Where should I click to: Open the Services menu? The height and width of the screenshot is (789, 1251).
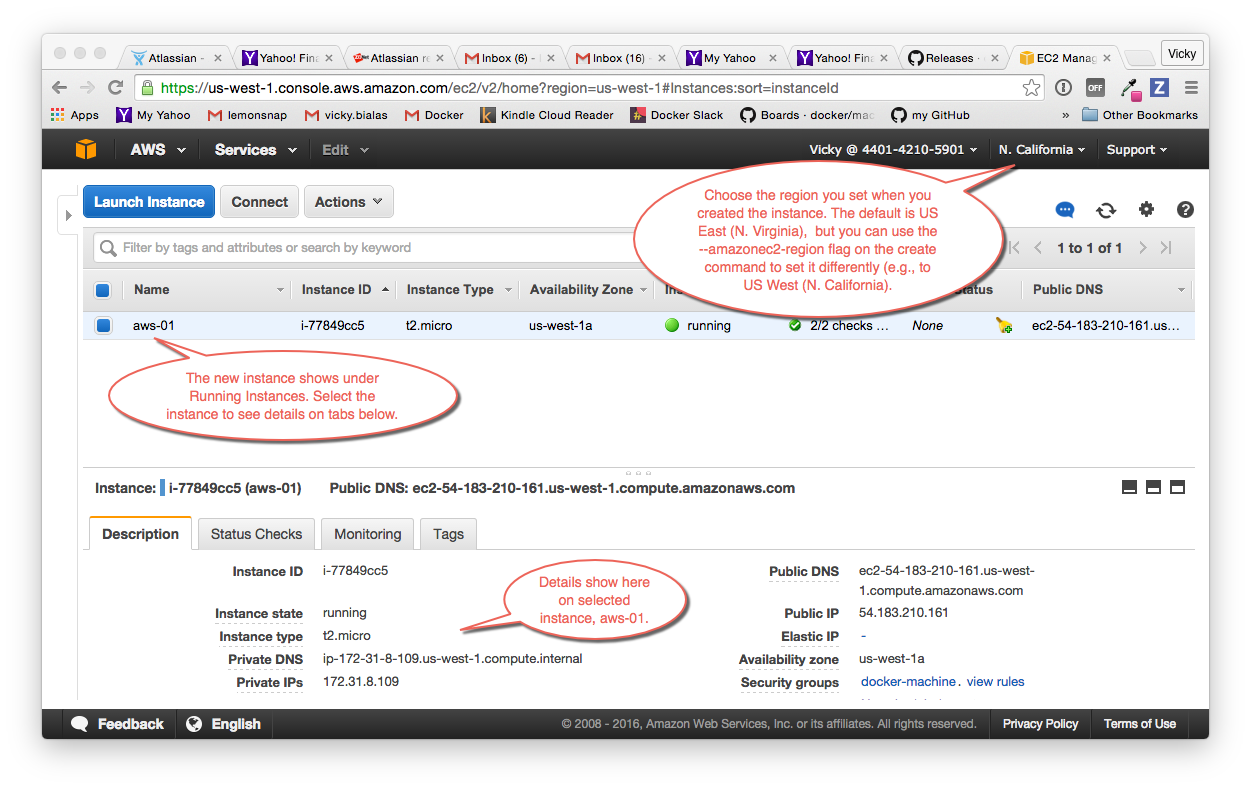[255, 150]
